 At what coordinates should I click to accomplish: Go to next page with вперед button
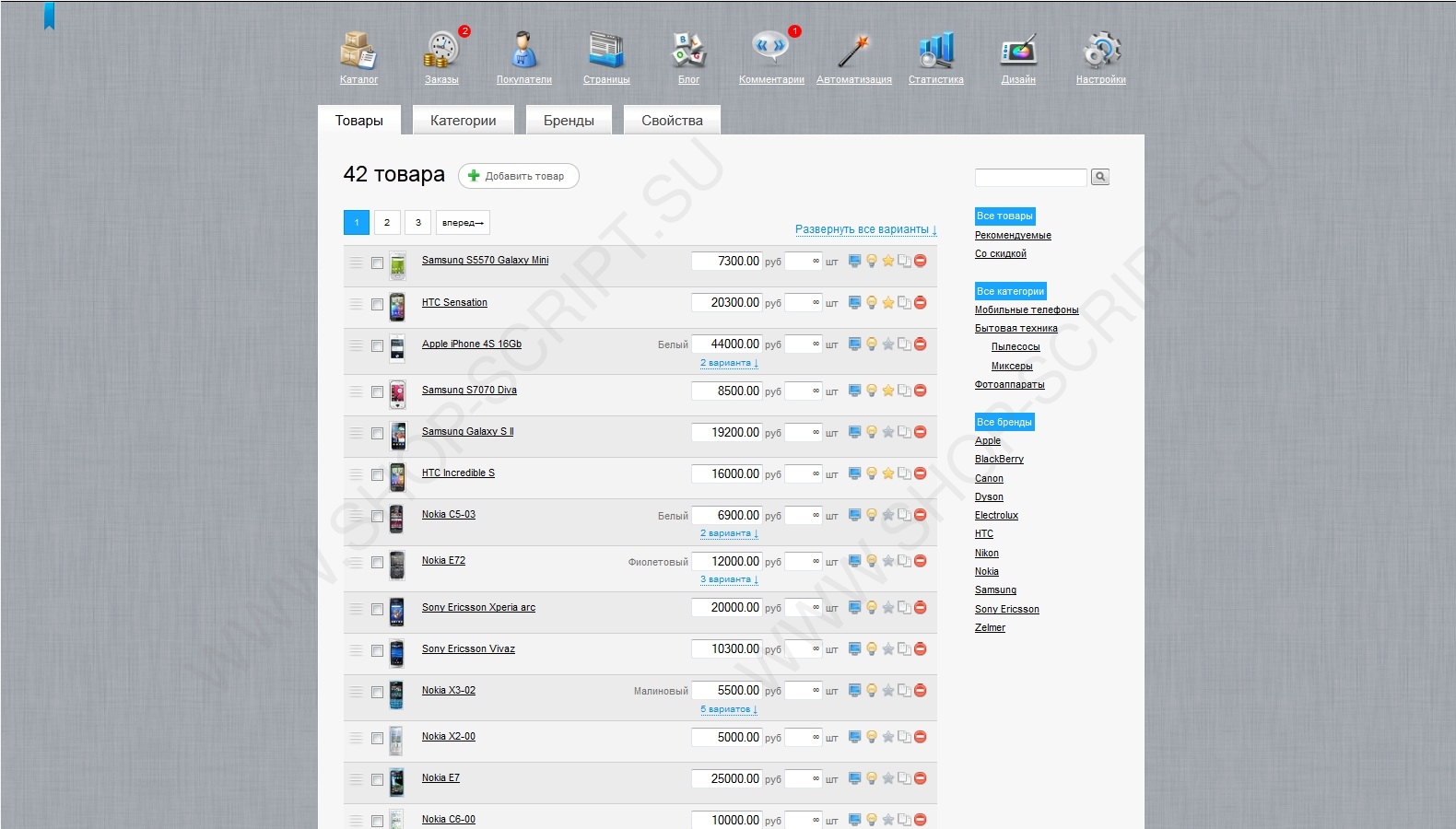point(463,223)
